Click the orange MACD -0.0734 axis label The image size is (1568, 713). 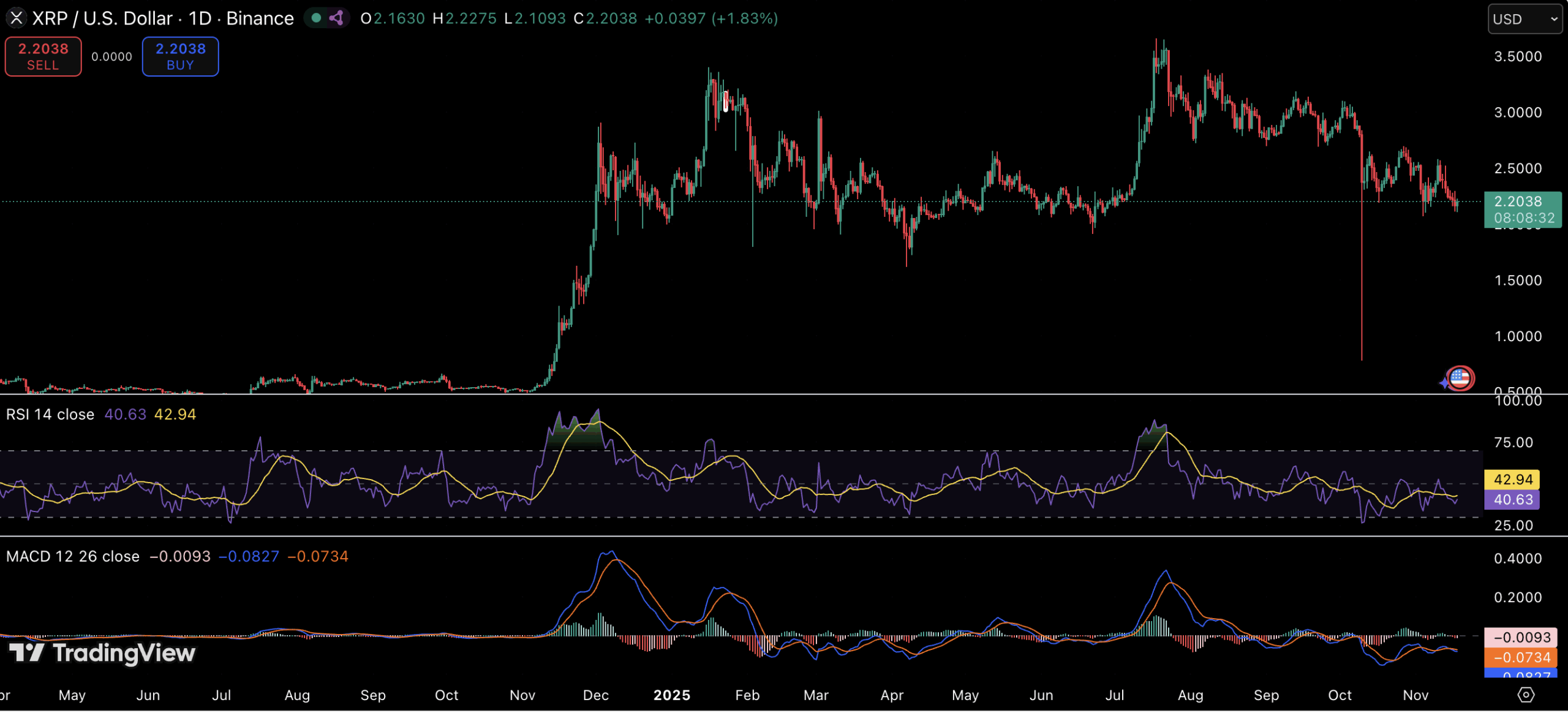(1521, 658)
